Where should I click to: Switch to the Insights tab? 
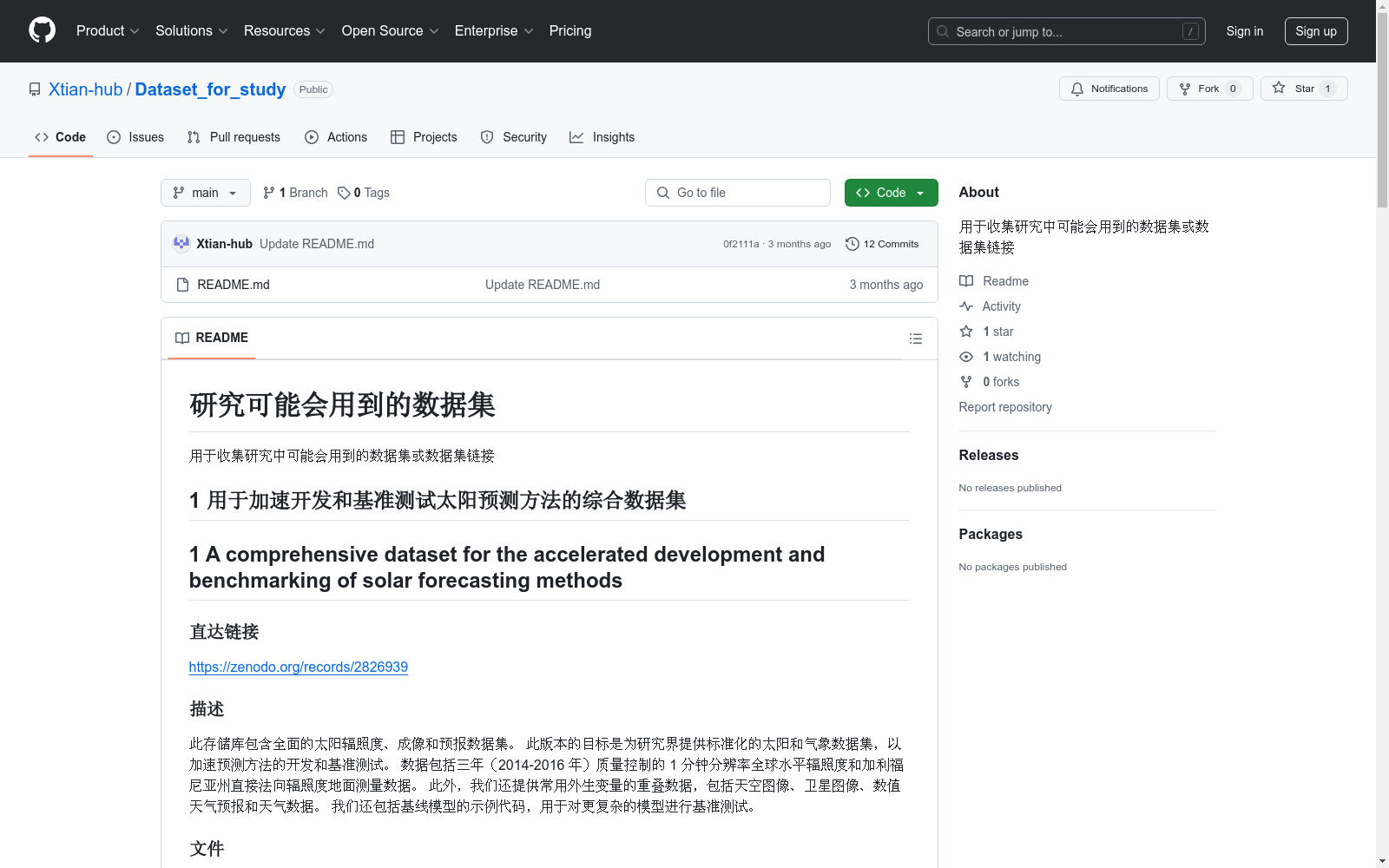(602, 137)
